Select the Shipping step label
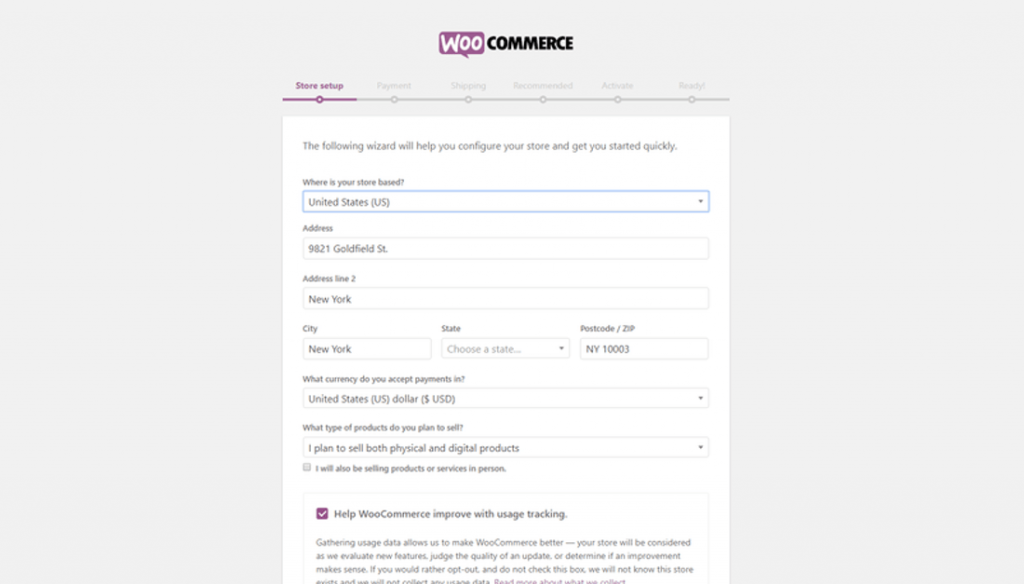 pyautogui.click(x=469, y=86)
